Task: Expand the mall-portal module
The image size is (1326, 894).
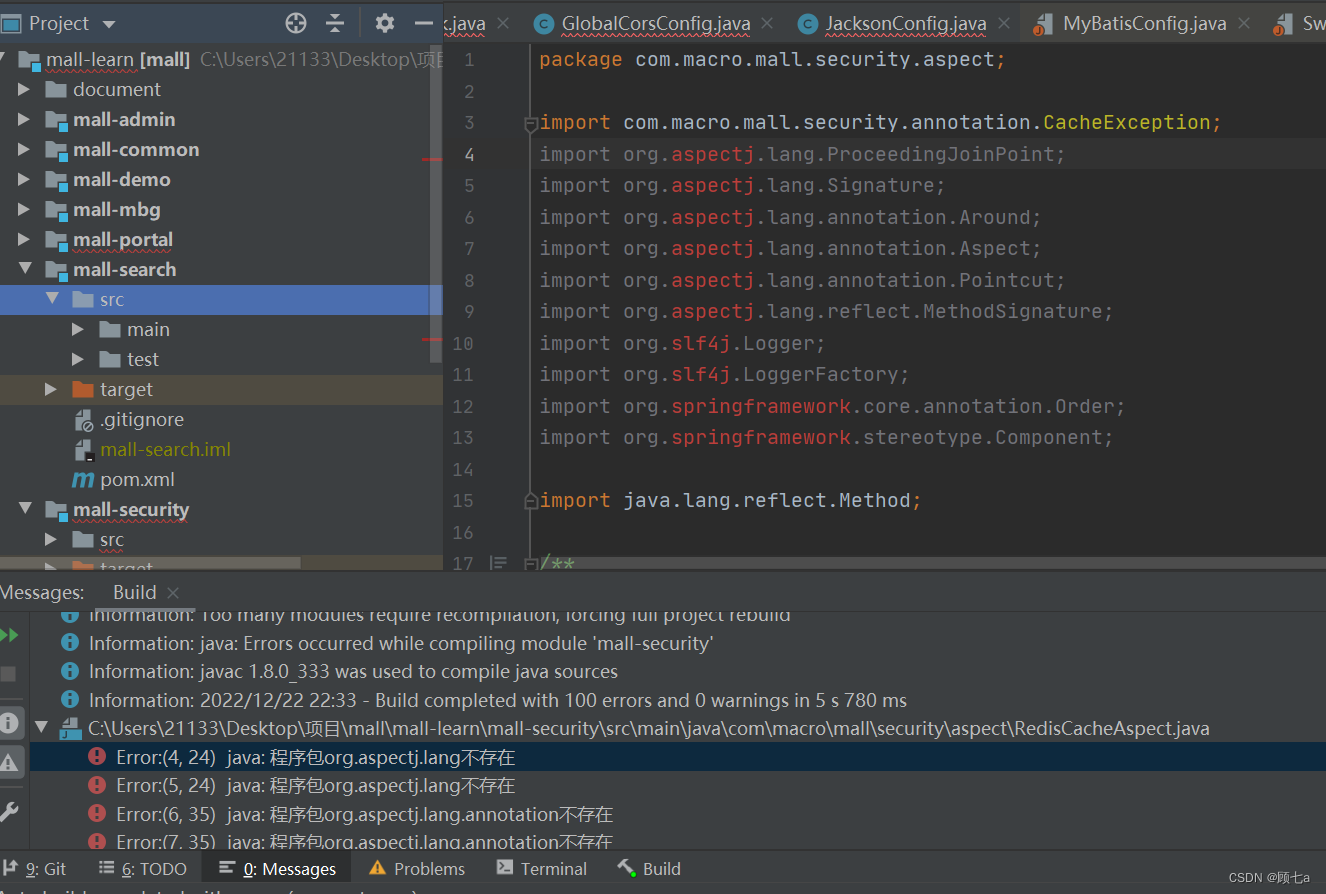Action: pos(24,239)
